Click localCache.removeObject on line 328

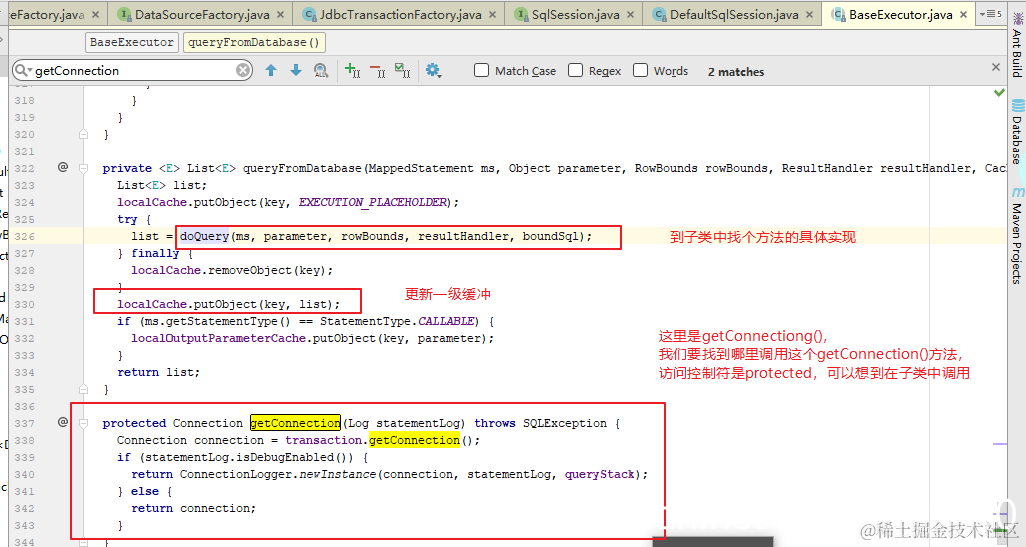(x=211, y=270)
